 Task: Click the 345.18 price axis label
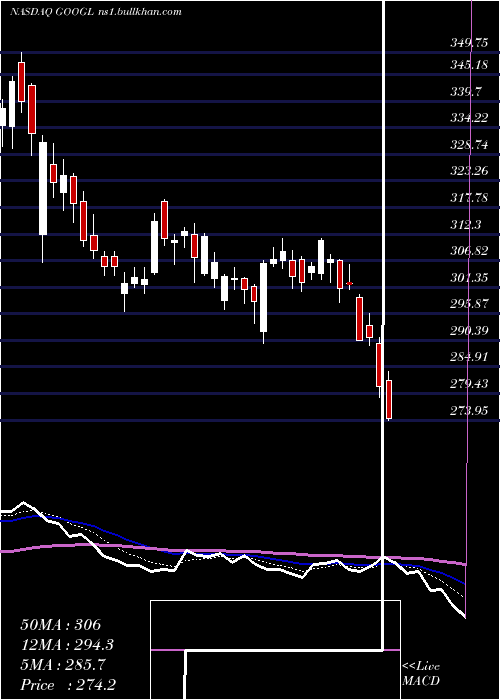click(x=468, y=65)
